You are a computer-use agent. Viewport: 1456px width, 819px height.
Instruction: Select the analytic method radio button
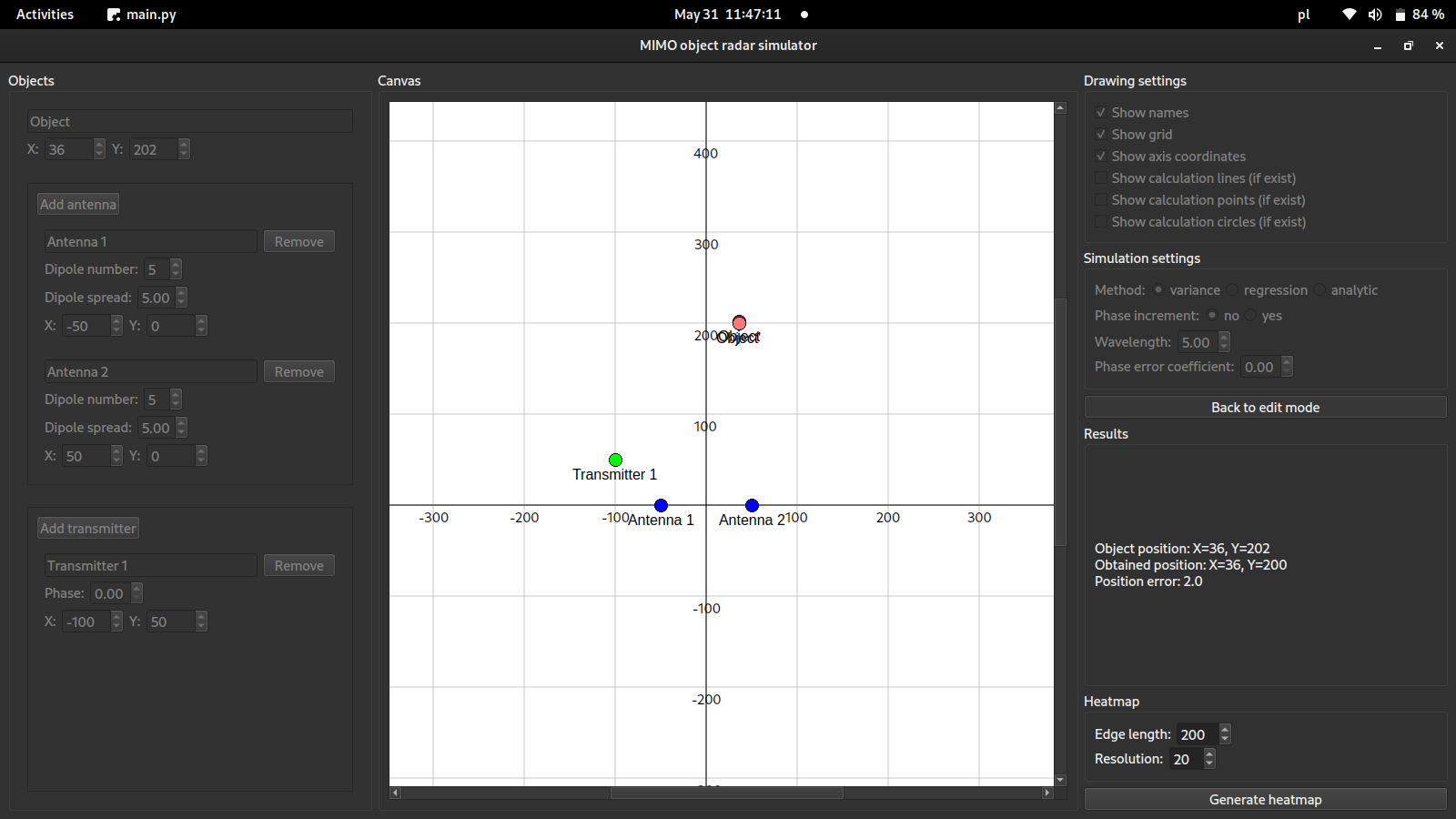coord(1319,289)
